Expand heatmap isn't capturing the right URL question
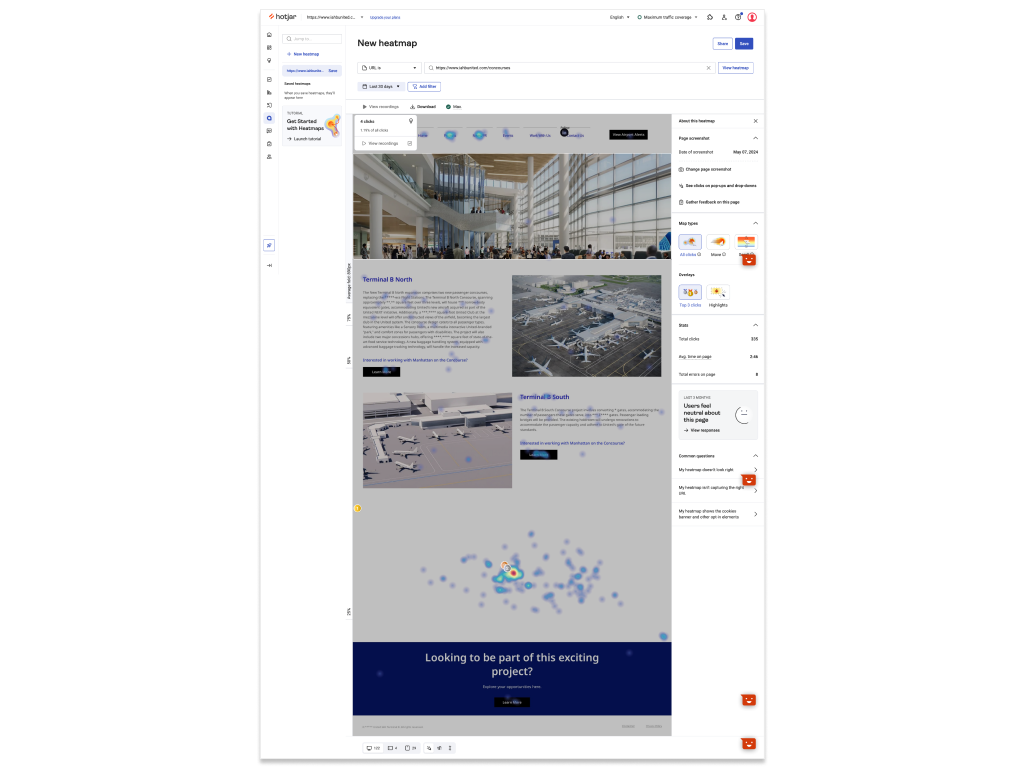Image resolution: width=1024 pixels, height=768 pixels. 718,490
